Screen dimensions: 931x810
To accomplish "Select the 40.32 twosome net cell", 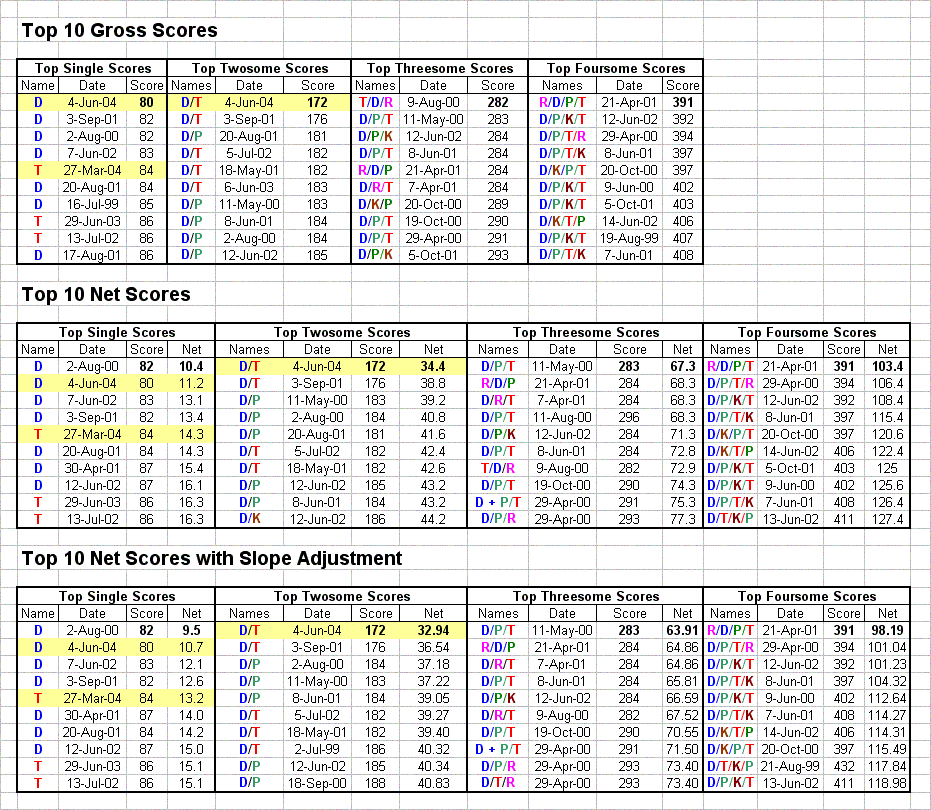I will pyautogui.click(x=433, y=749).
